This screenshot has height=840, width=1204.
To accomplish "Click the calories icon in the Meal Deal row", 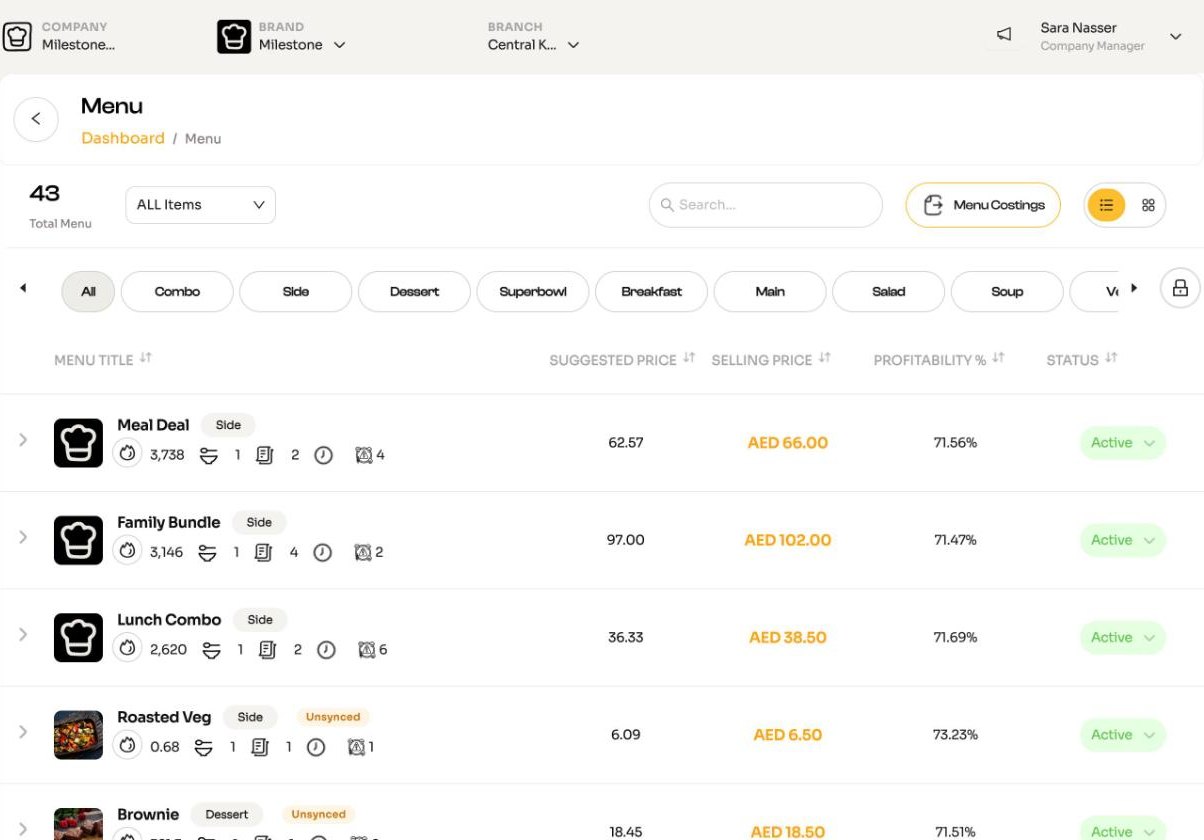I will (127, 454).
